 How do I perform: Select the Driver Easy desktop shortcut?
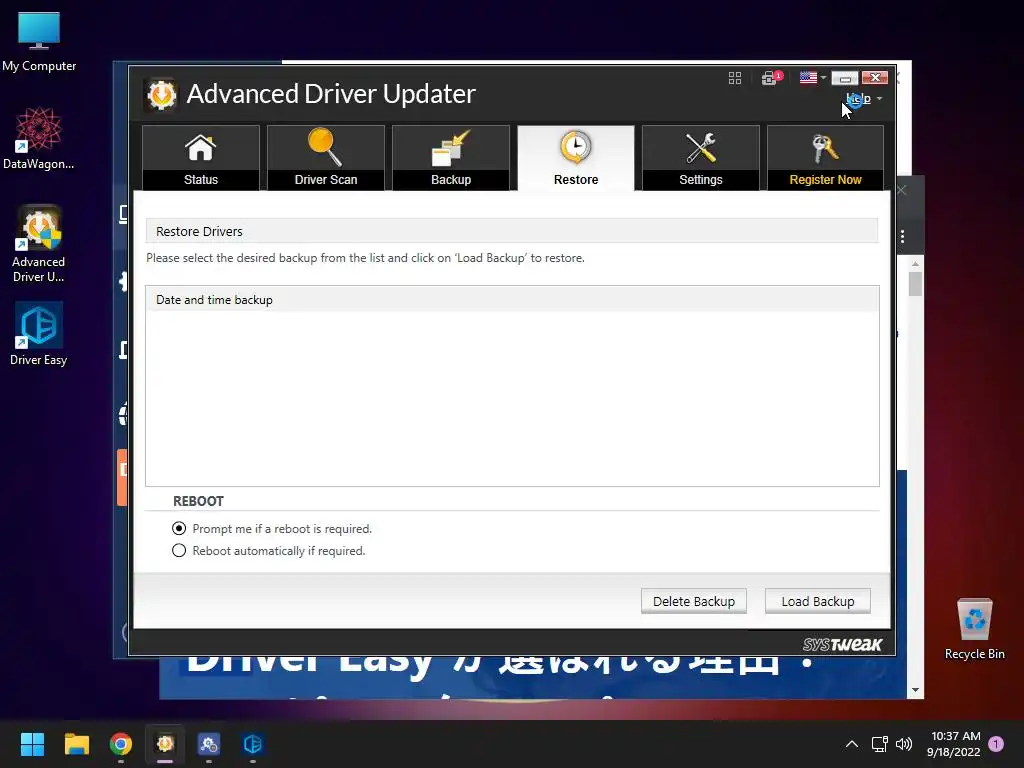pyautogui.click(x=39, y=334)
